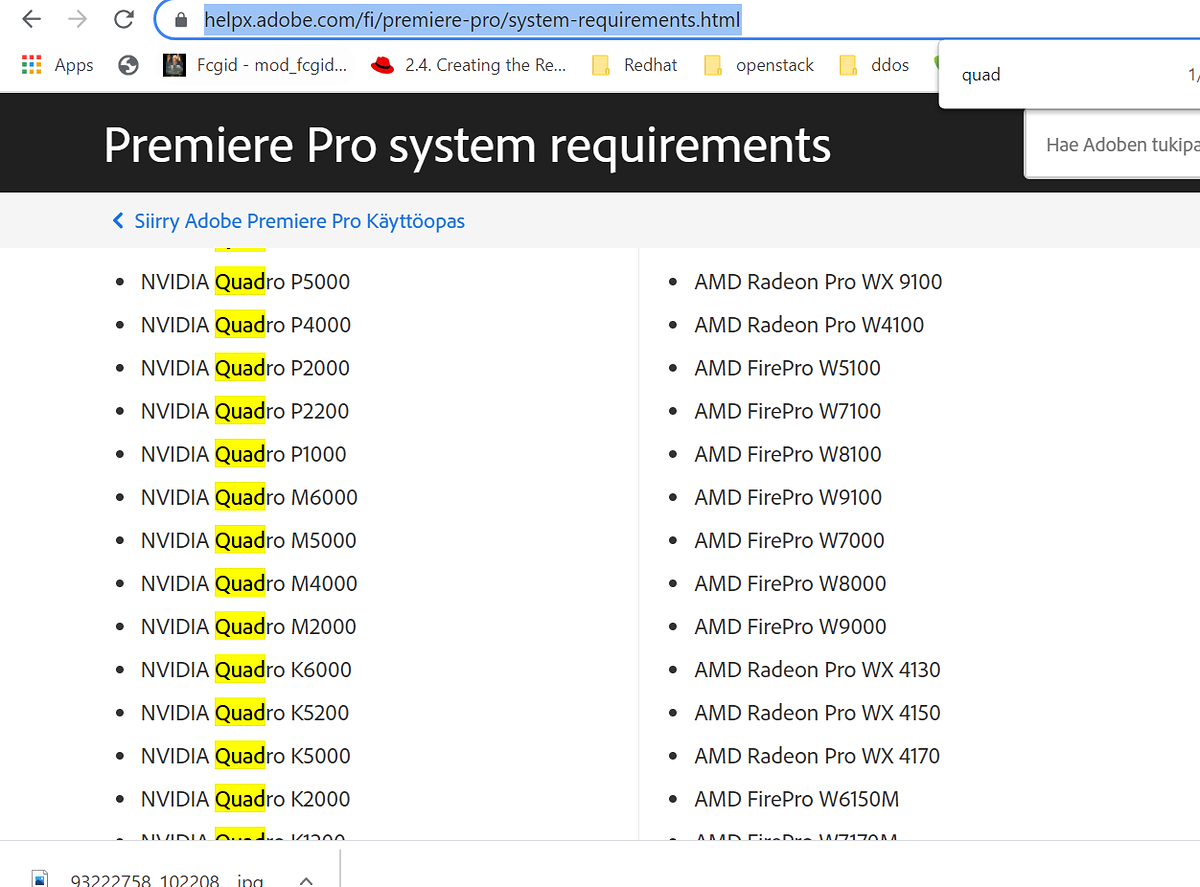This screenshot has width=1200, height=887.
Task: Click the address bar URL
Action: click(473, 19)
